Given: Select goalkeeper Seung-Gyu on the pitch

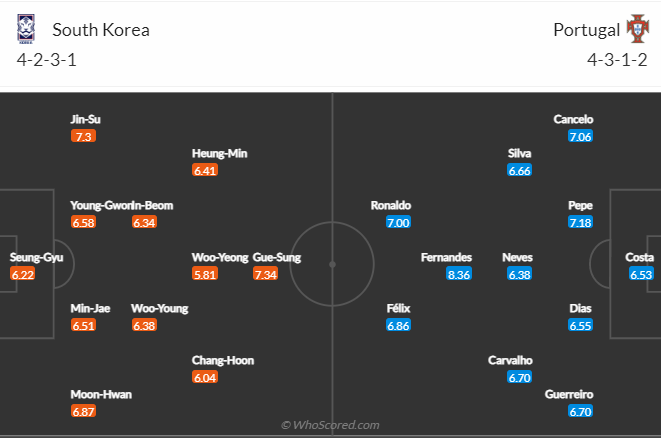Looking at the screenshot, I should tap(36, 257).
